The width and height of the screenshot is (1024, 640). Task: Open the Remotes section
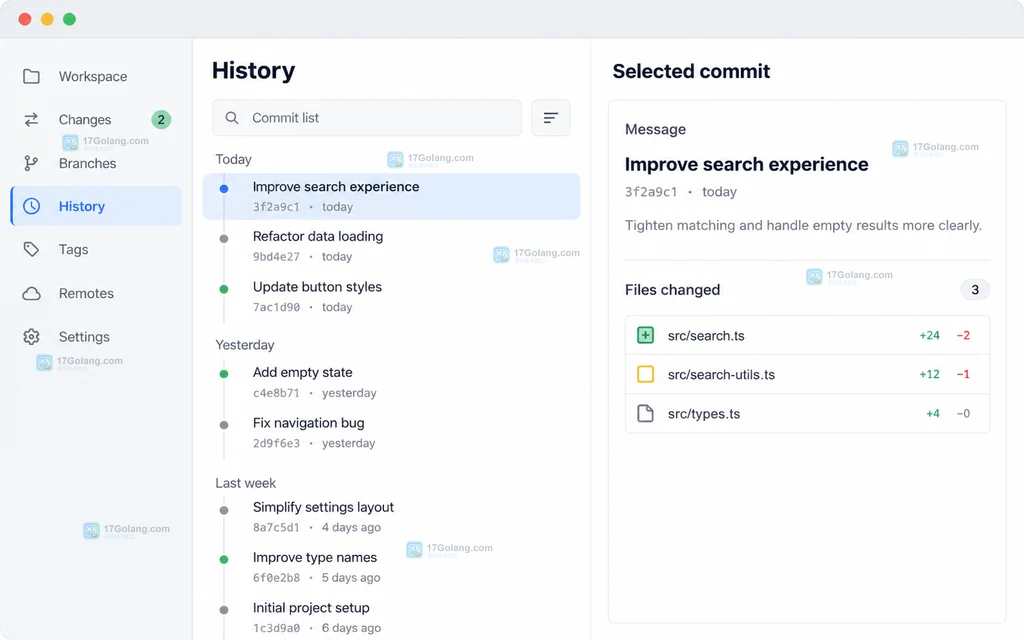pos(96,293)
